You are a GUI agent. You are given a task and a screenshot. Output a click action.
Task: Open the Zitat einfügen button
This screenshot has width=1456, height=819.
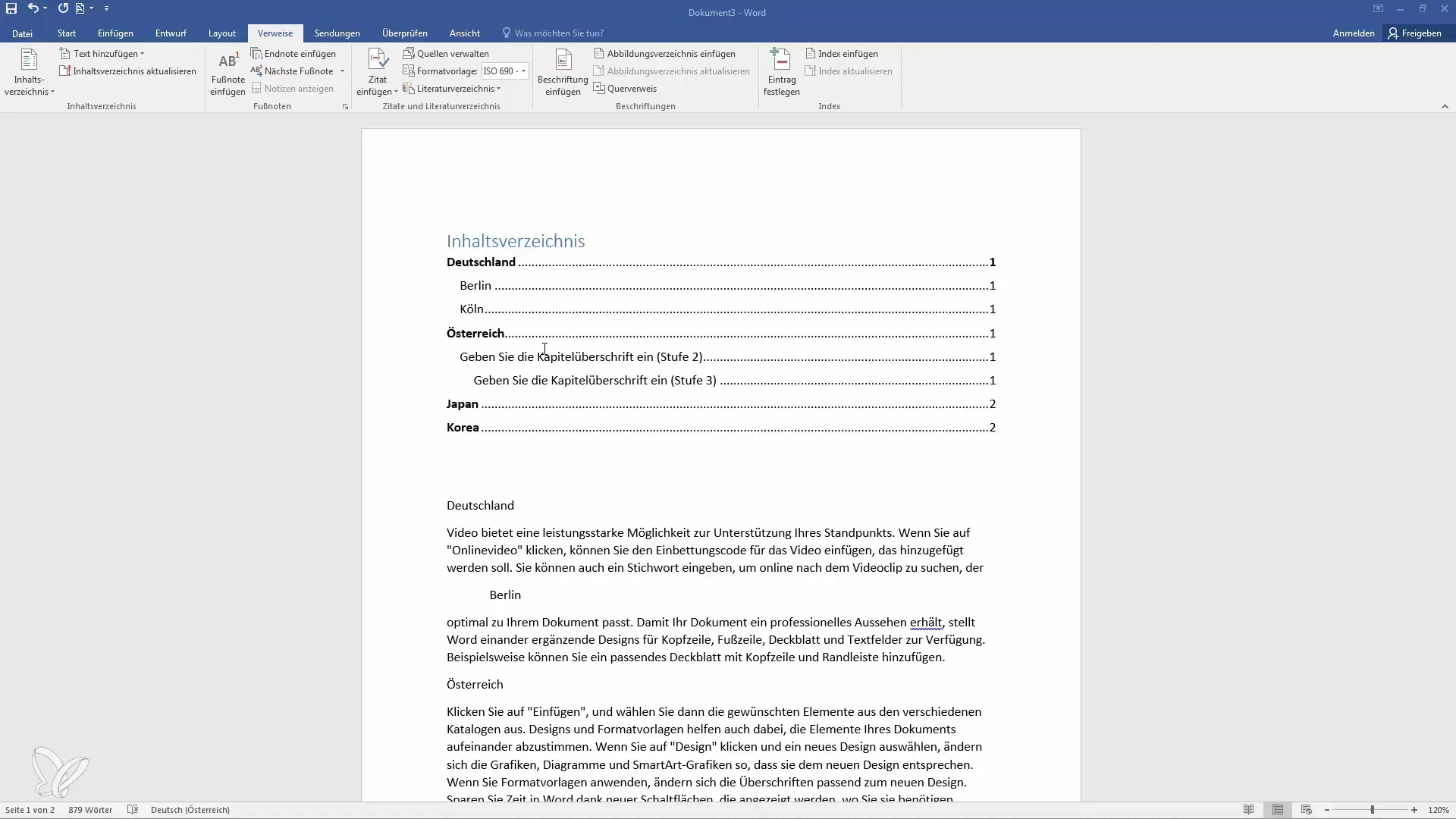(377, 73)
